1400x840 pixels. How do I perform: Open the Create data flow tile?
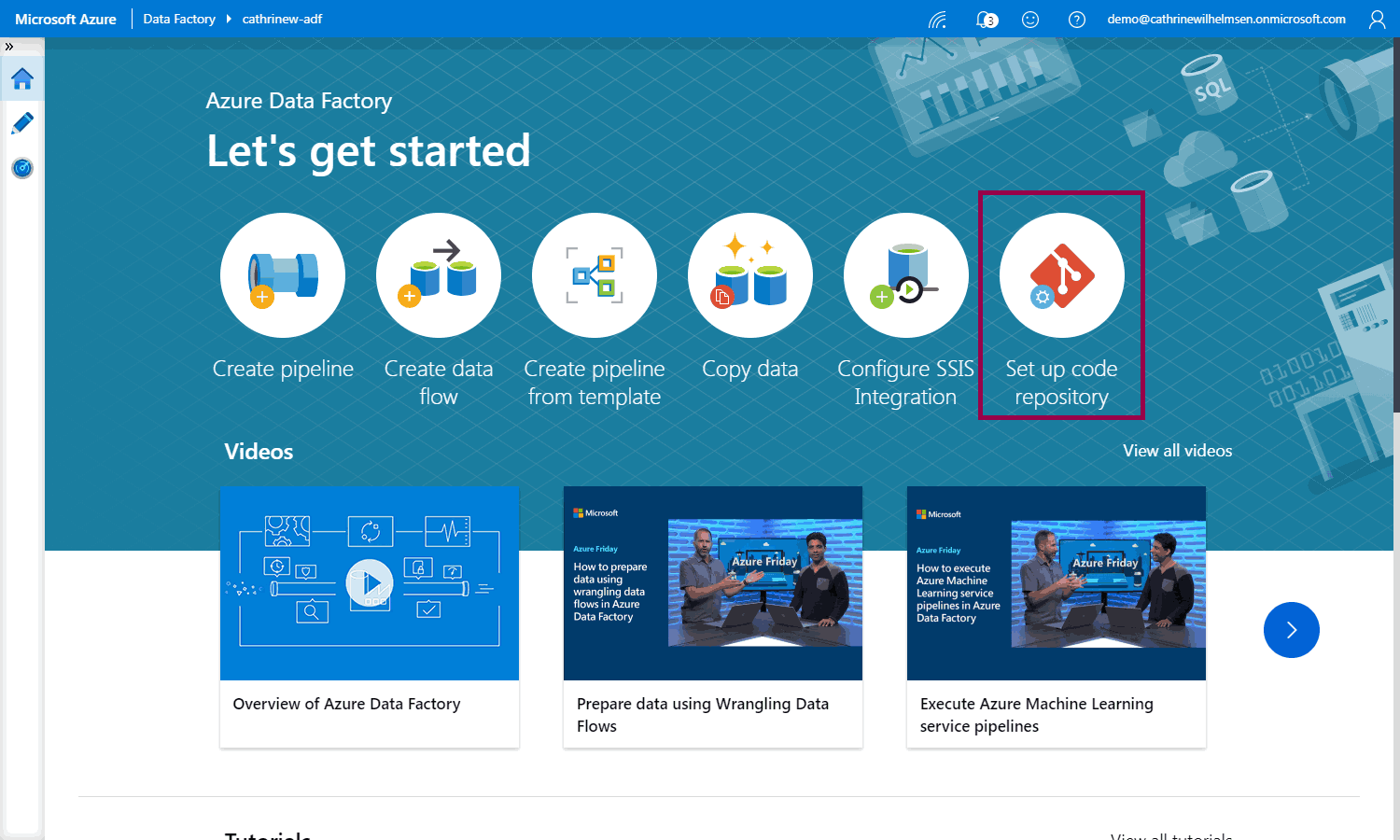coord(439,275)
